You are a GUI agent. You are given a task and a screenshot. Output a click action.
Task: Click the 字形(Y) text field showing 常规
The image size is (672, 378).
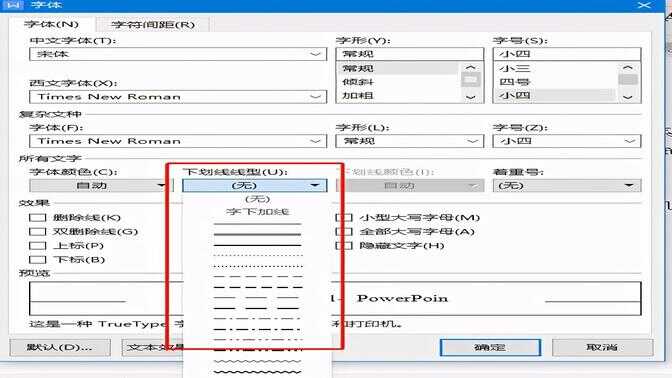(x=409, y=54)
